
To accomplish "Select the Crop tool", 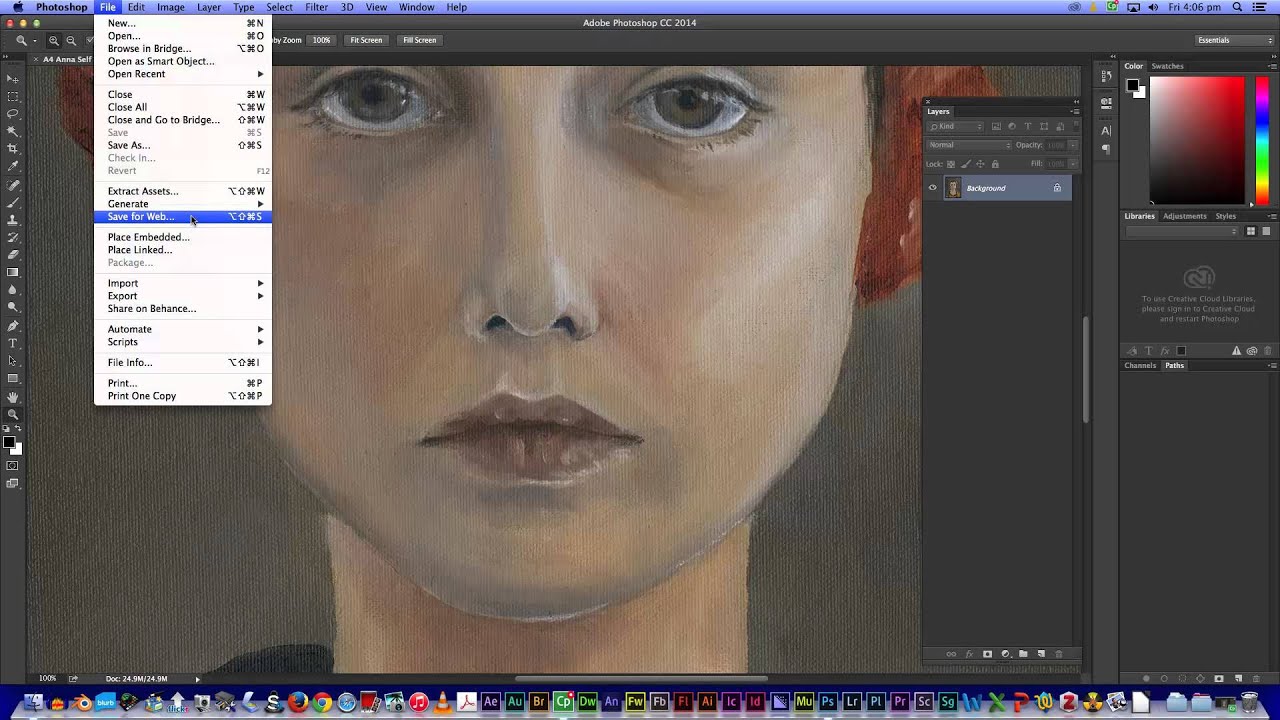I will 12,149.
